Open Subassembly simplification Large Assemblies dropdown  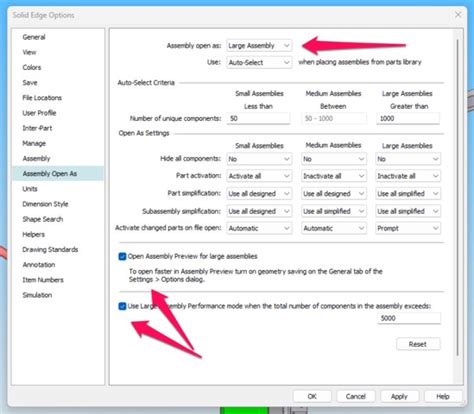pyautogui.click(x=408, y=211)
